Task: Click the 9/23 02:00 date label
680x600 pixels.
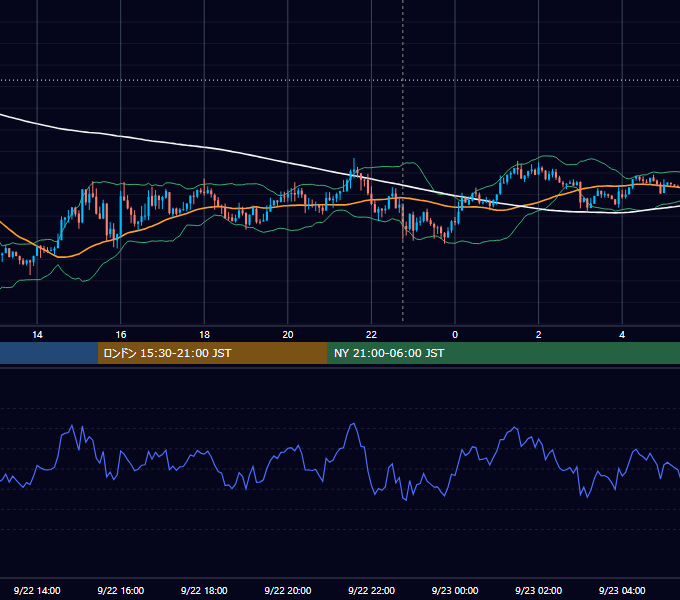Action: (x=539, y=590)
